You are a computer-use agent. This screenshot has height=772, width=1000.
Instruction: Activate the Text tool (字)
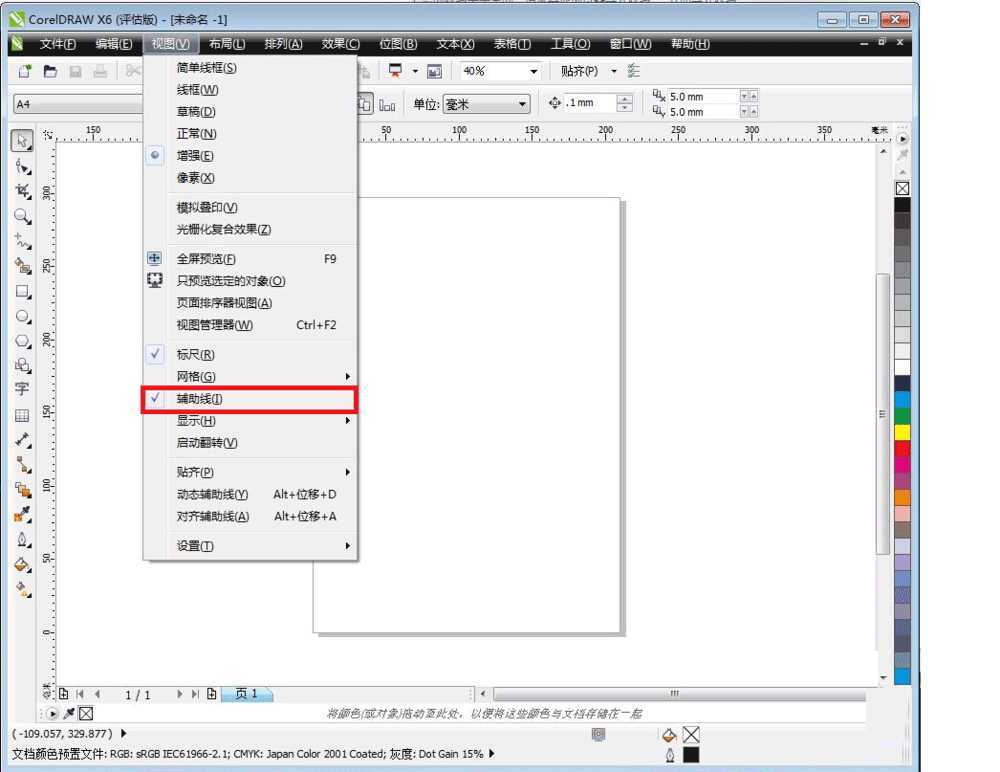(x=21, y=389)
